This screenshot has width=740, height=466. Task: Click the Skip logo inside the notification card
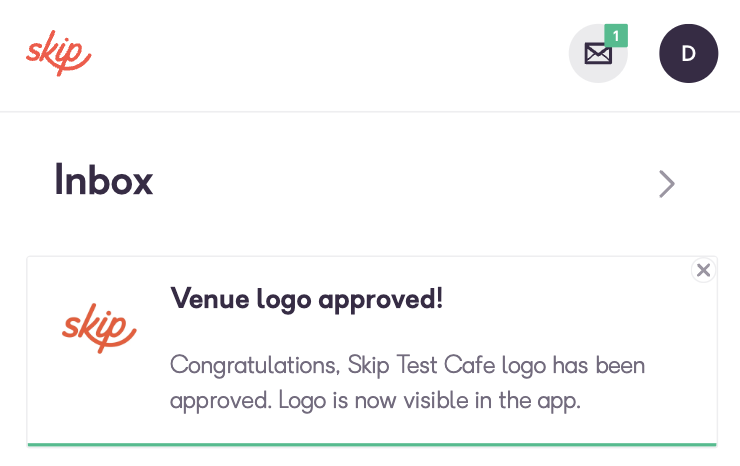(x=99, y=328)
